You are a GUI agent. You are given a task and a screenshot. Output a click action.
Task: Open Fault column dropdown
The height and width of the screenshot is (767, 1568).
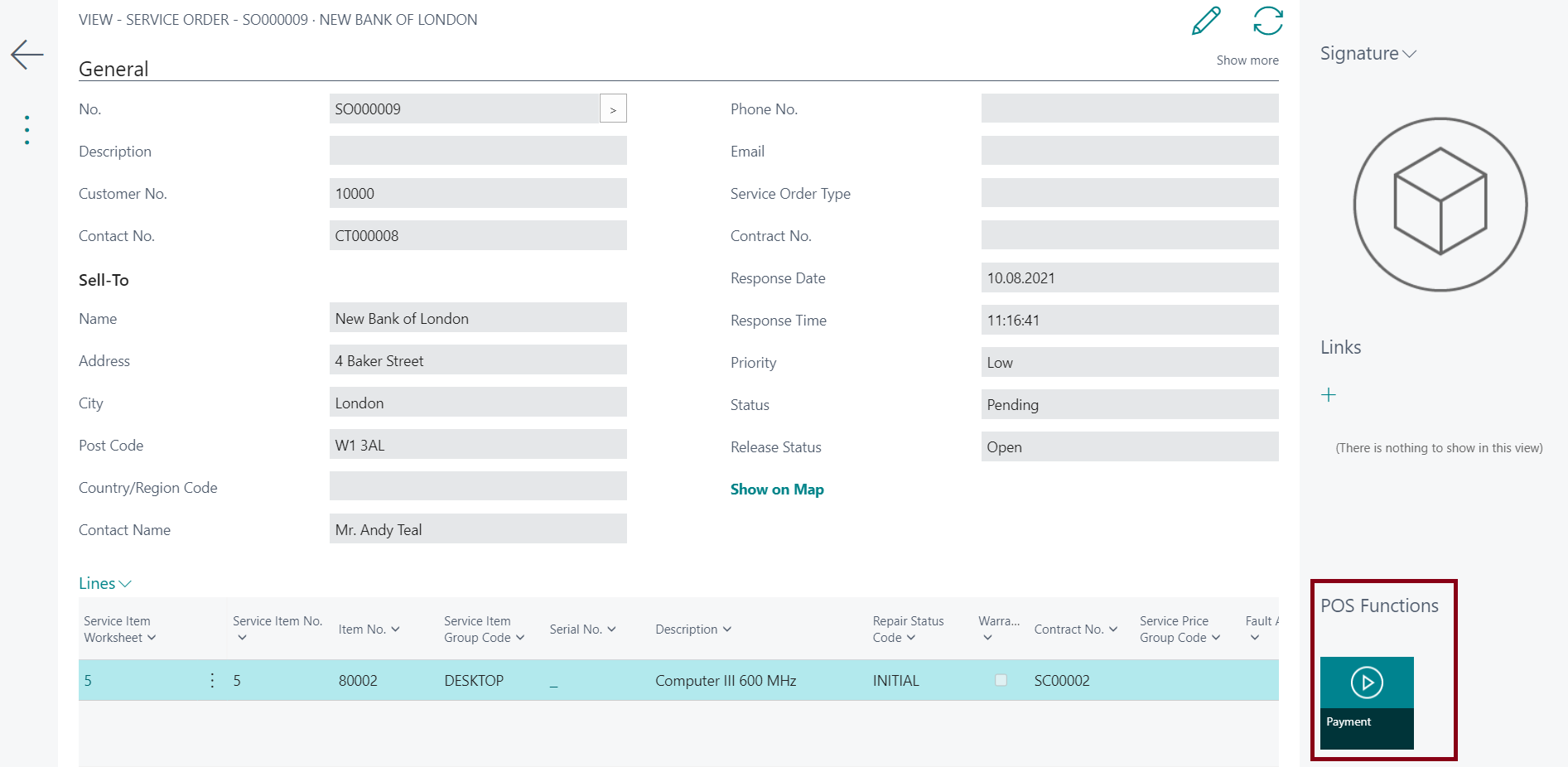[1255, 638]
